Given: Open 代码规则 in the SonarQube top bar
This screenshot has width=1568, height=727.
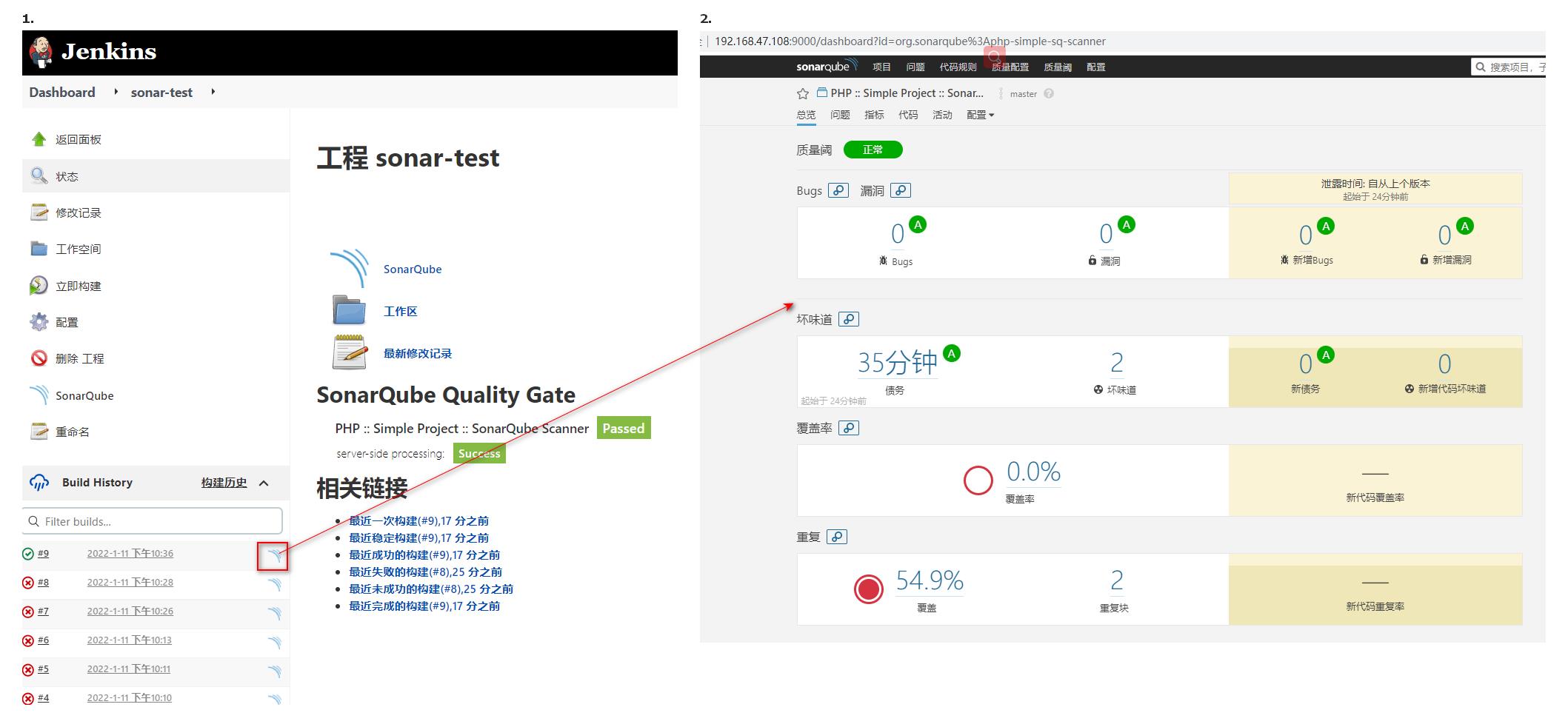Looking at the screenshot, I should pos(958,67).
